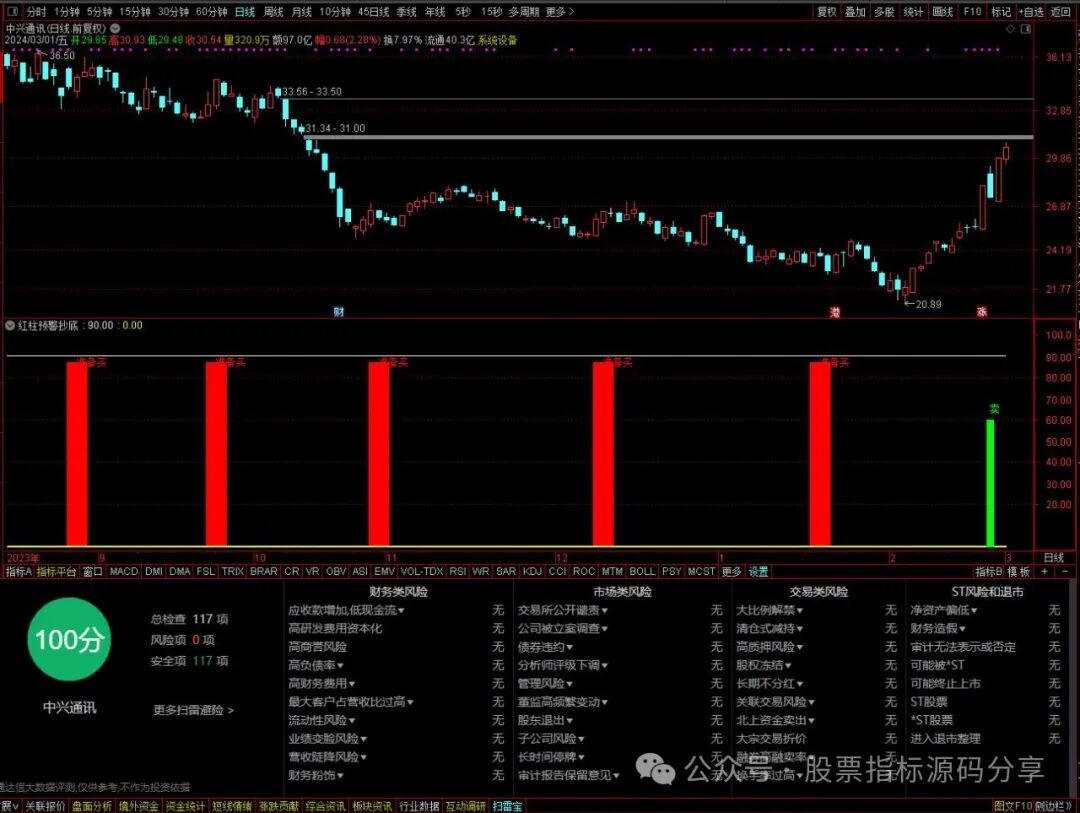Select the 周线 weekly chart
The height and width of the screenshot is (813, 1080).
click(x=273, y=12)
